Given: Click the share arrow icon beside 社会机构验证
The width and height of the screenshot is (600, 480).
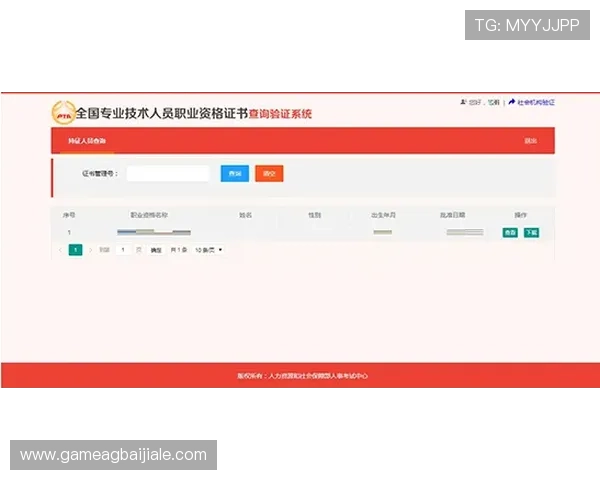Looking at the screenshot, I should 512,102.
